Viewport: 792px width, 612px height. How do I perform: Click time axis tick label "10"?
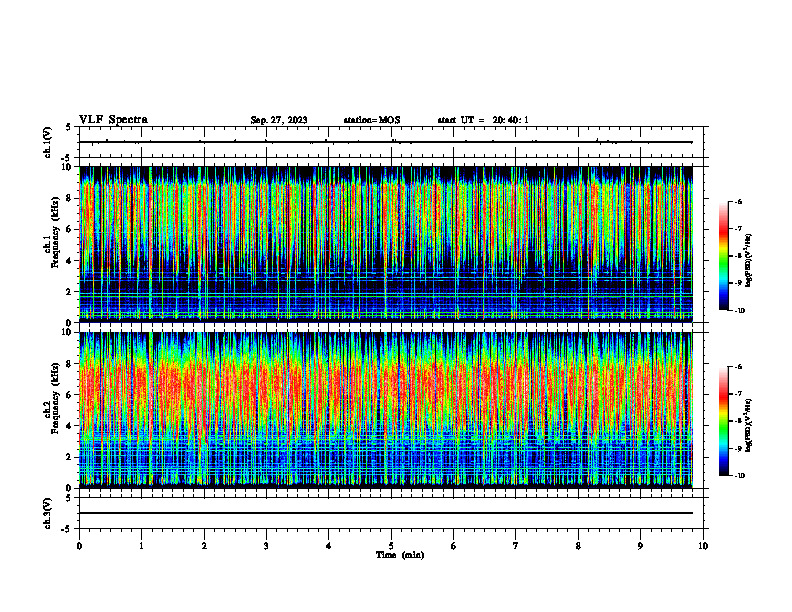pyautogui.click(x=703, y=546)
